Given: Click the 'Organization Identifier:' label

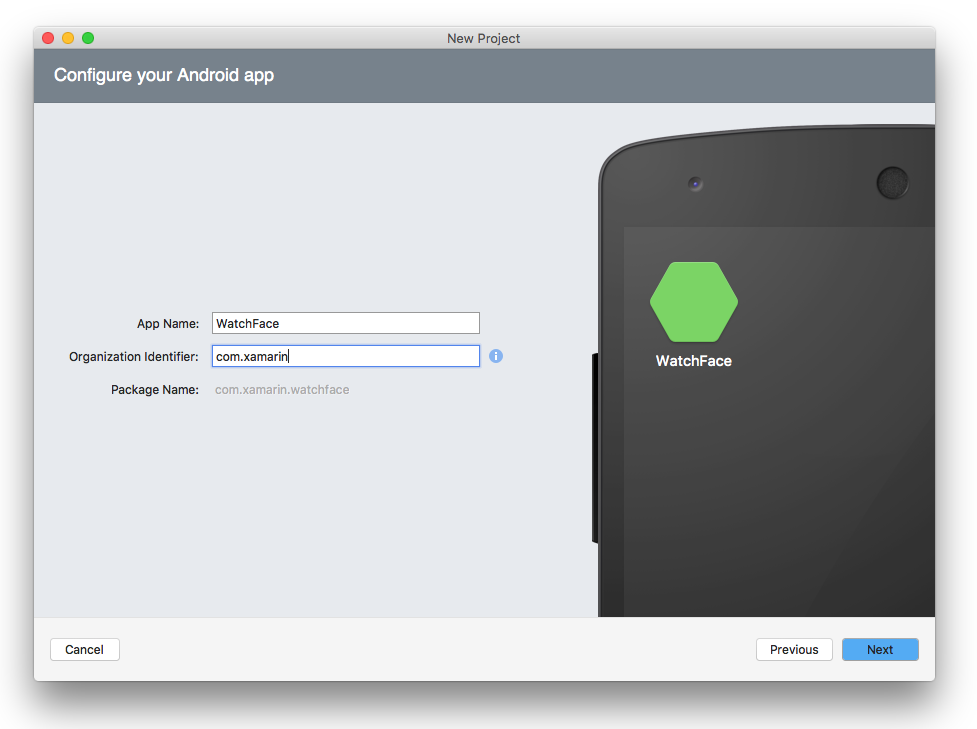Looking at the screenshot, I should pyautogui.click(x=134, y=356).
